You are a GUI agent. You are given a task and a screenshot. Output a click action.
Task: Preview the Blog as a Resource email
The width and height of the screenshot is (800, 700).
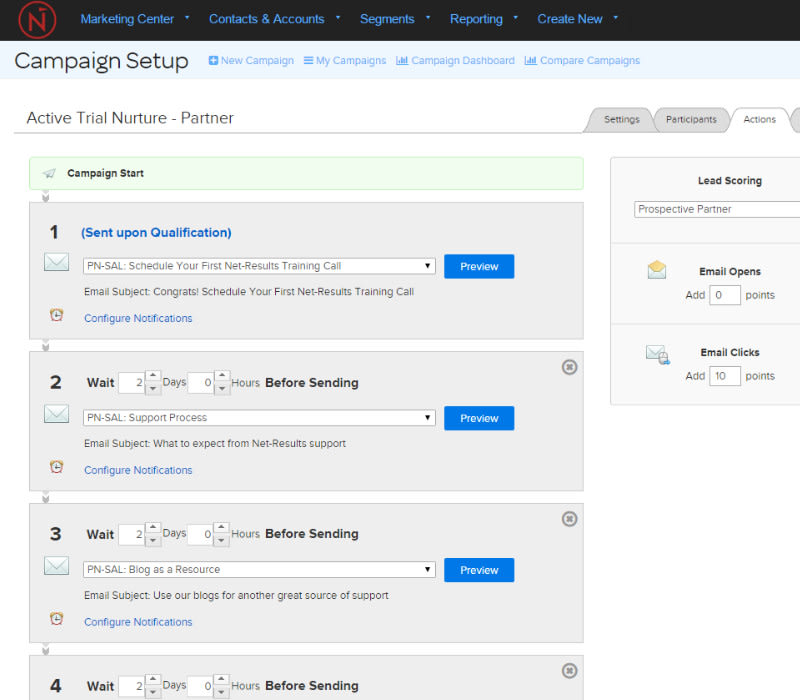pyautogui.click(x=479, y=570)
